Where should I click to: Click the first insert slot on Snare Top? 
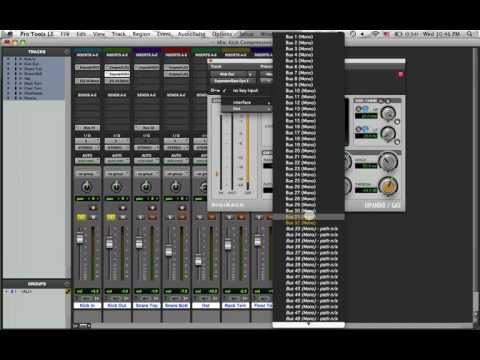point(147,67)
